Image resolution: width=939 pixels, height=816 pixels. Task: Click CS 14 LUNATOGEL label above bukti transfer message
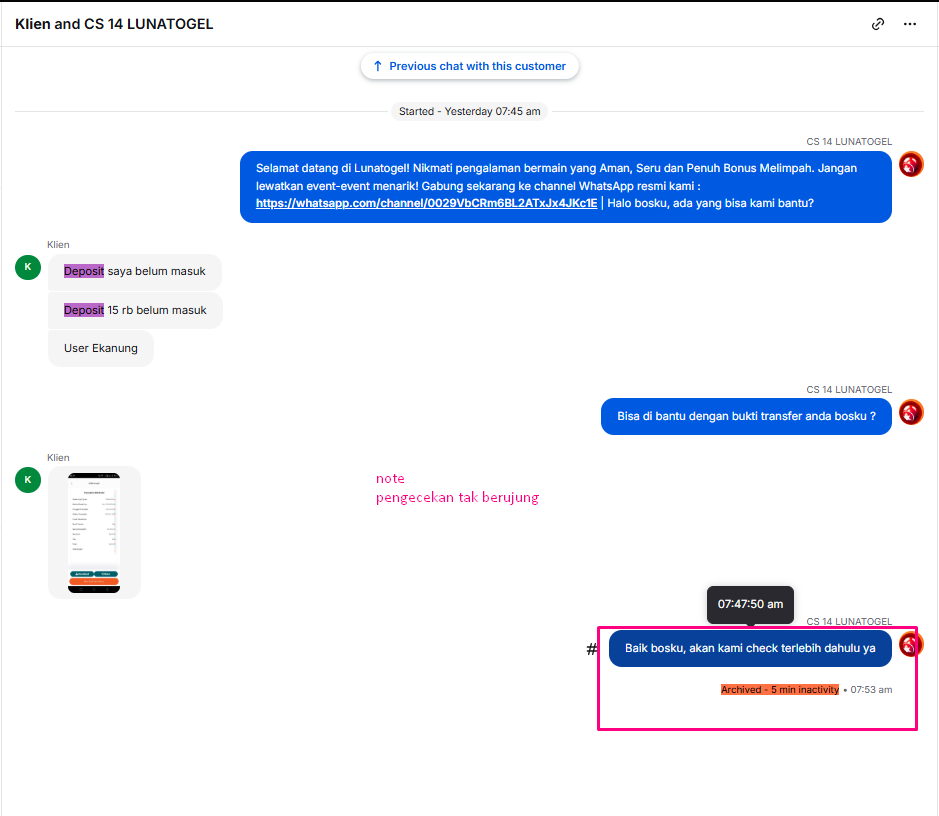click(849, 390)
